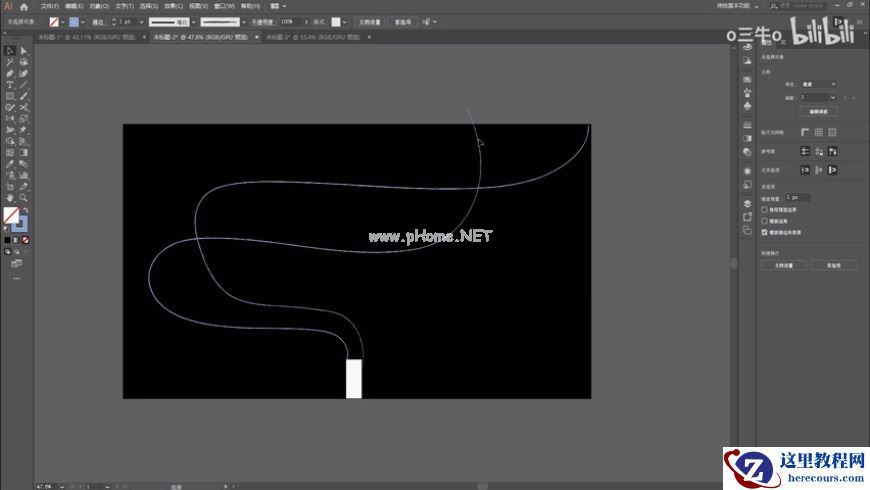Click the edit artboards button in Properties
The image size is (870, 490).
pyautogui.click(x=818, y=112)
